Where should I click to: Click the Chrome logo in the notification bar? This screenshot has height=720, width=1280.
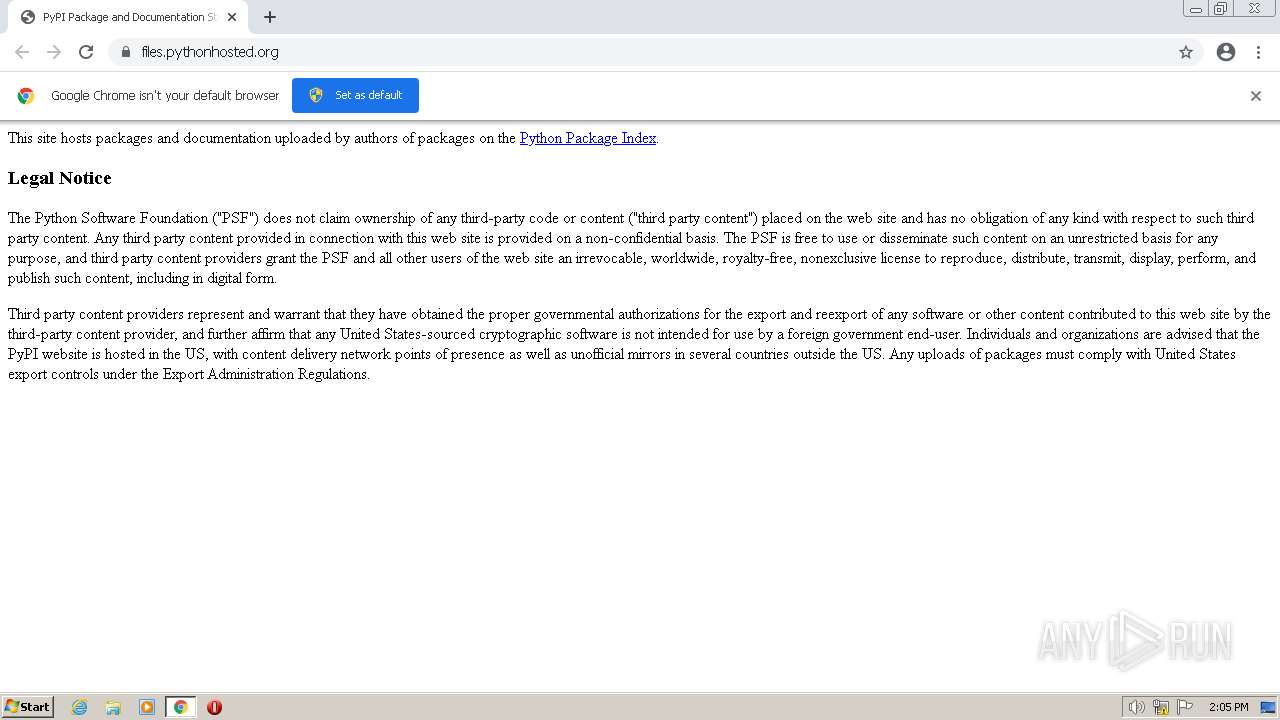pos(26,96)
